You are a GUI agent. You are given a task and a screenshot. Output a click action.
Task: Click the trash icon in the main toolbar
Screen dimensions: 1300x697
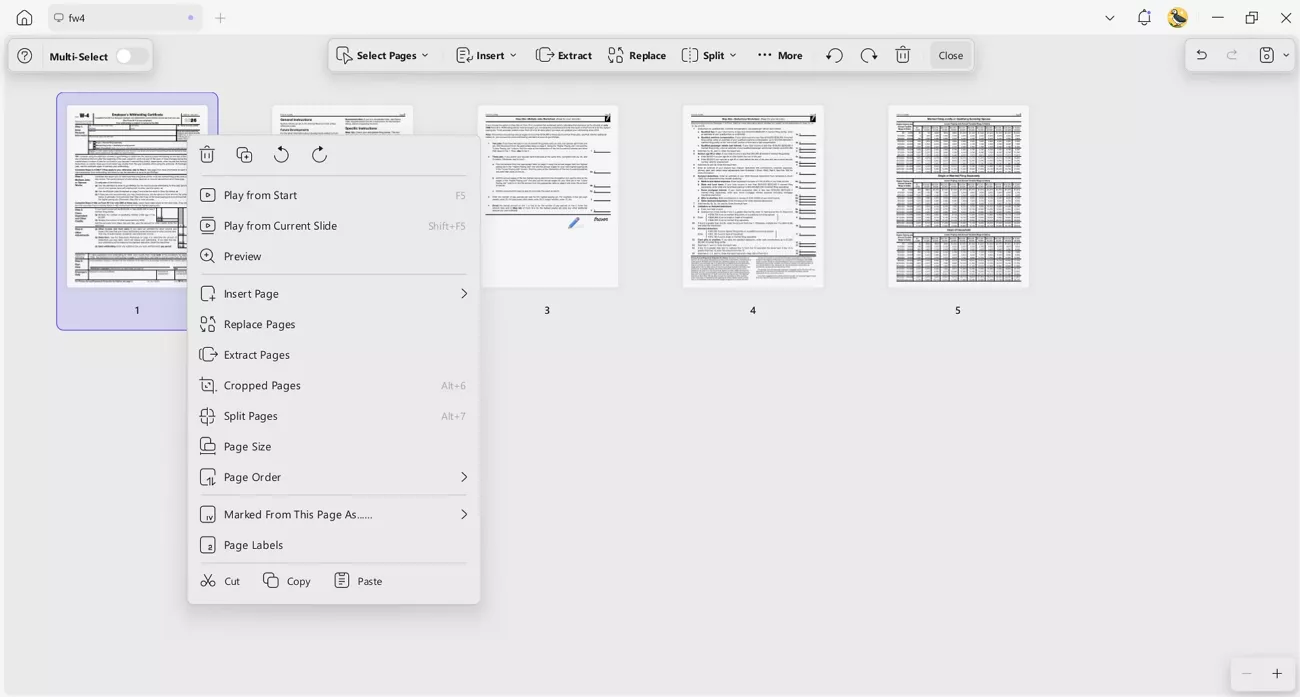902,55
